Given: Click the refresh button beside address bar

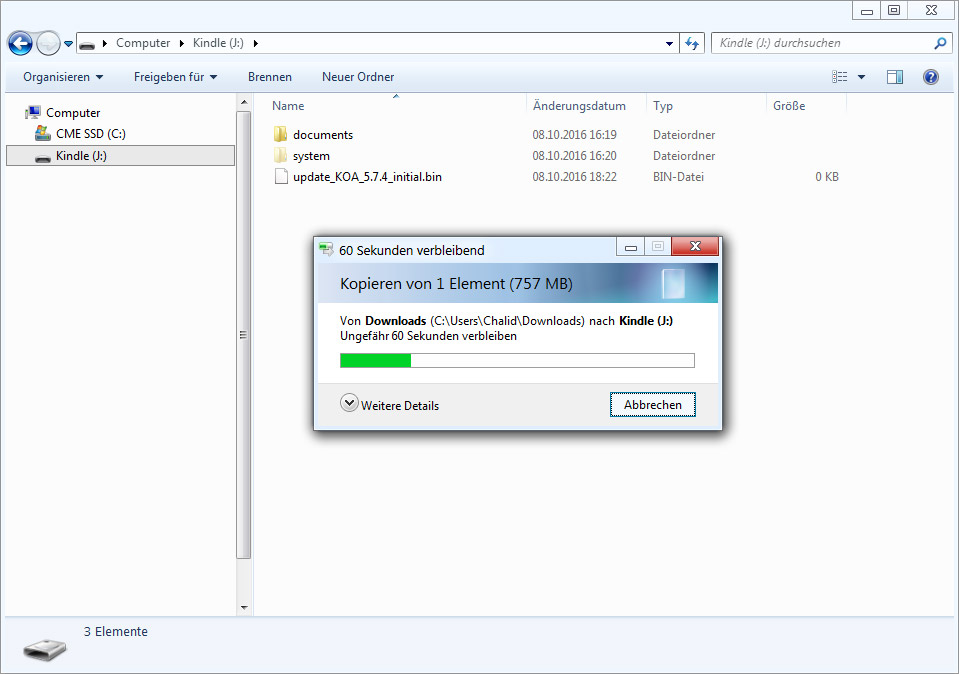Looking at the screenshot, I should (x=692, y=43).
